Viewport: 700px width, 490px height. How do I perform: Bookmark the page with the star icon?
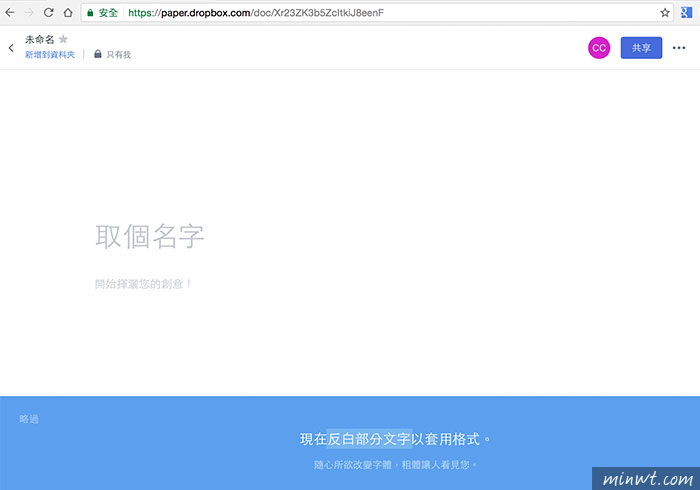(x=665, y=12)
